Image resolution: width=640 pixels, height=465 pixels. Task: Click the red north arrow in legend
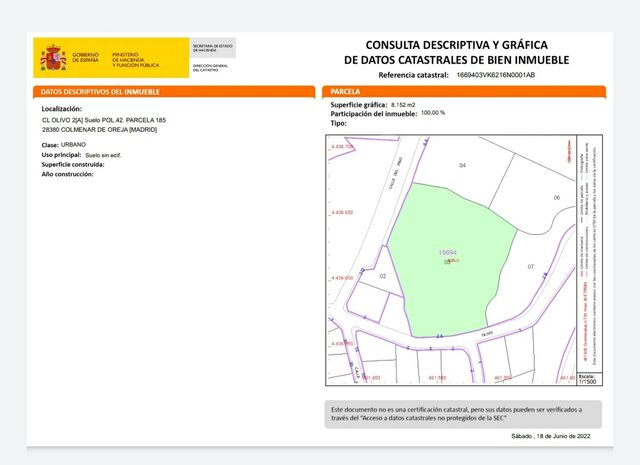click(x=569, y=152)
